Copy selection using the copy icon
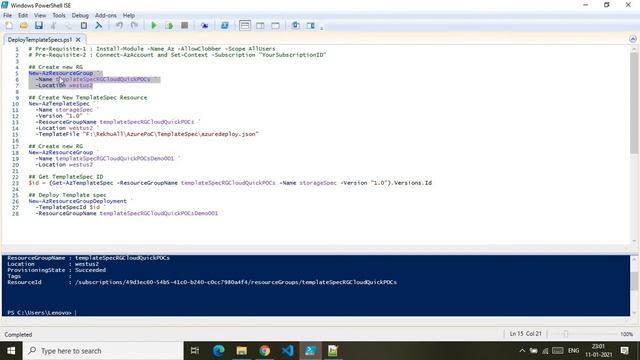This screenshot has width=640, height=360. 69,25
